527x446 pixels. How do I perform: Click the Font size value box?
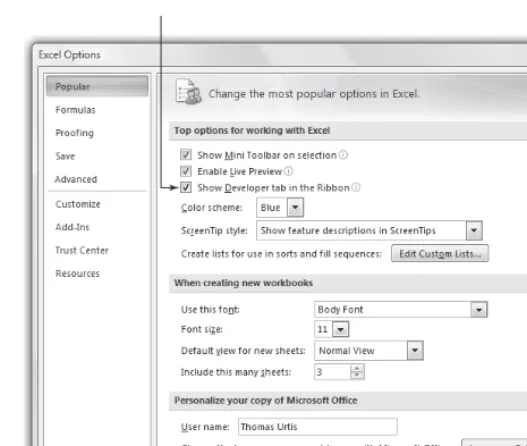point(323,329)
